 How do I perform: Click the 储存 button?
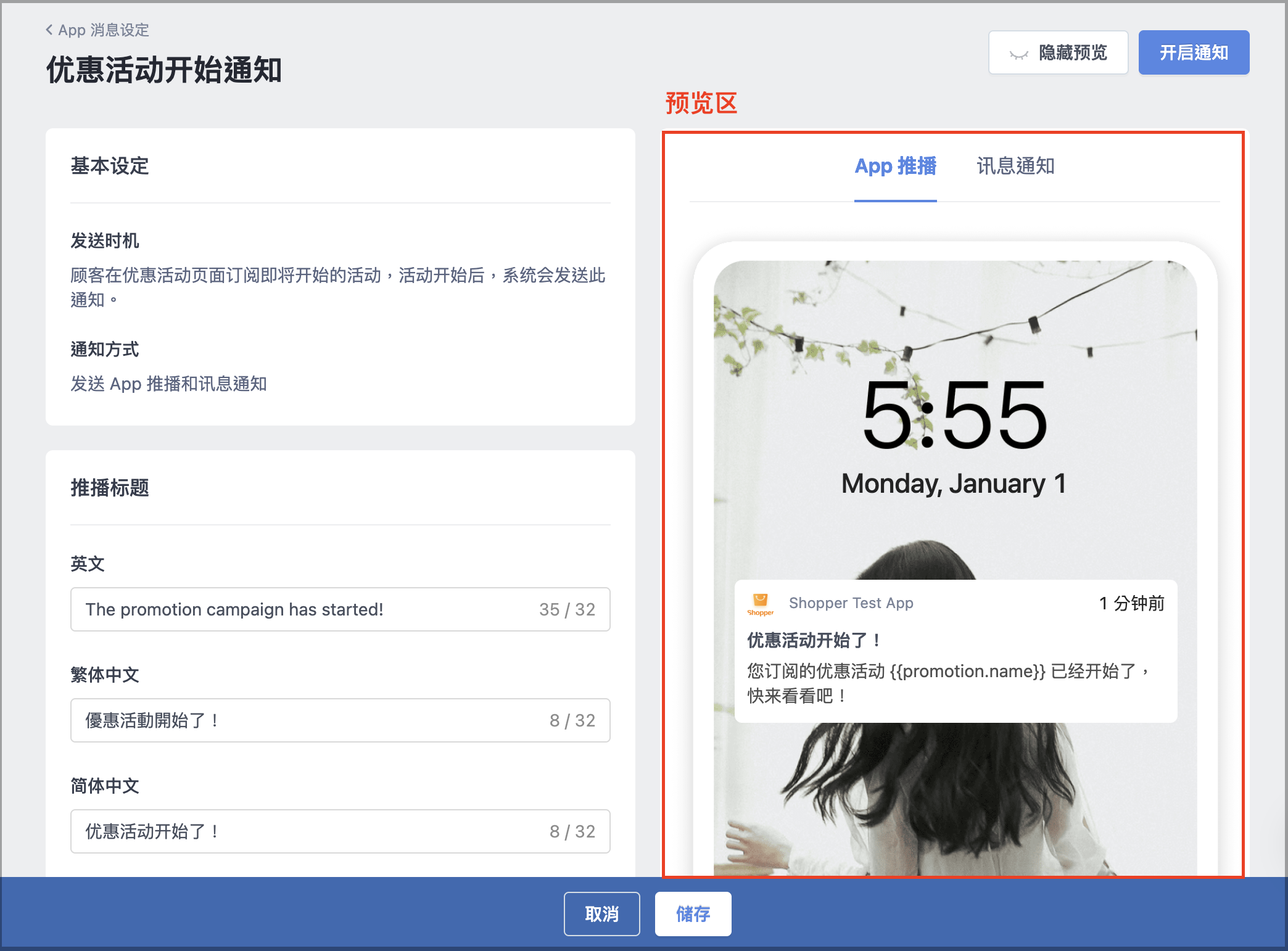(x=693, y=914)
